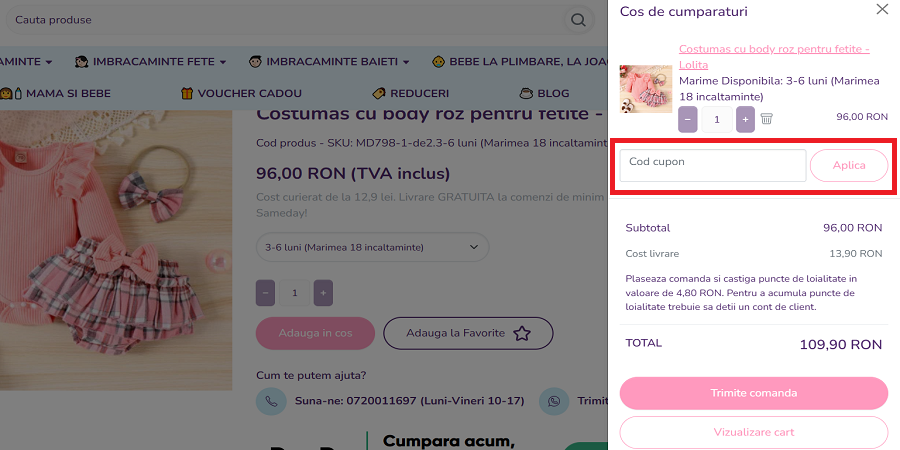
Task: Click Vizualizare cart button
Action: click(x=753, y=432)
